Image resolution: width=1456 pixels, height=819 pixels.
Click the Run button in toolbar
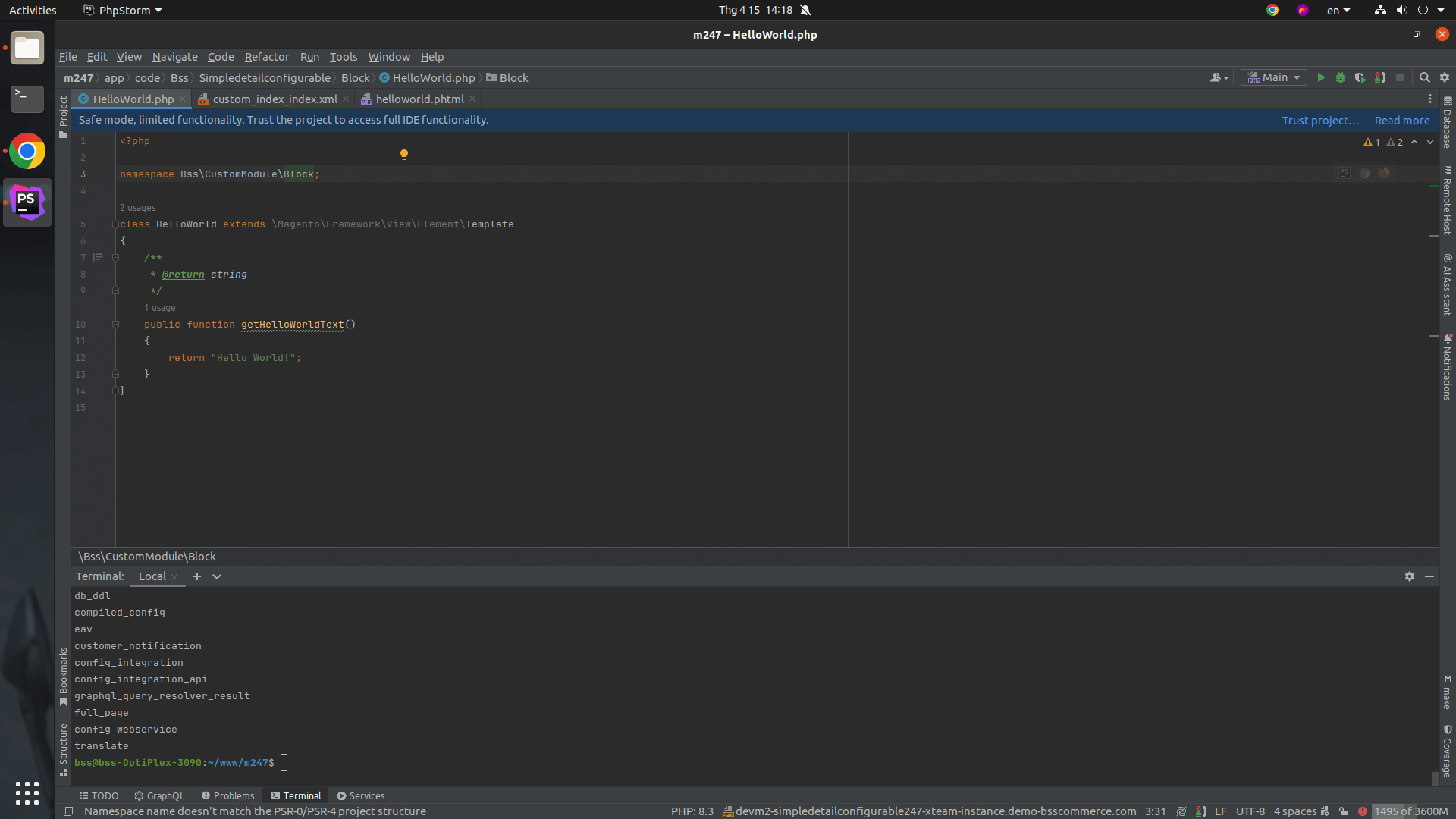tap(1320, 78)
